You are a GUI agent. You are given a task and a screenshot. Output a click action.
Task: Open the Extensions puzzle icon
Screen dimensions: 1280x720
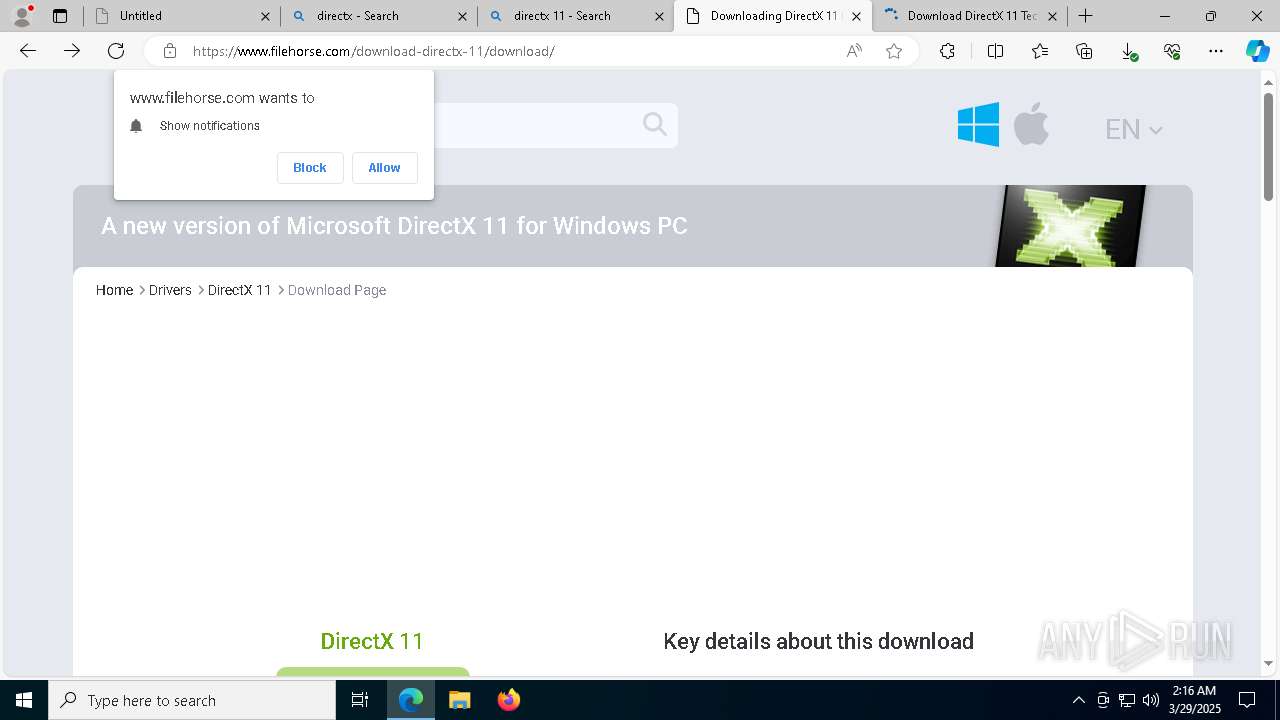tap(947, 51)
